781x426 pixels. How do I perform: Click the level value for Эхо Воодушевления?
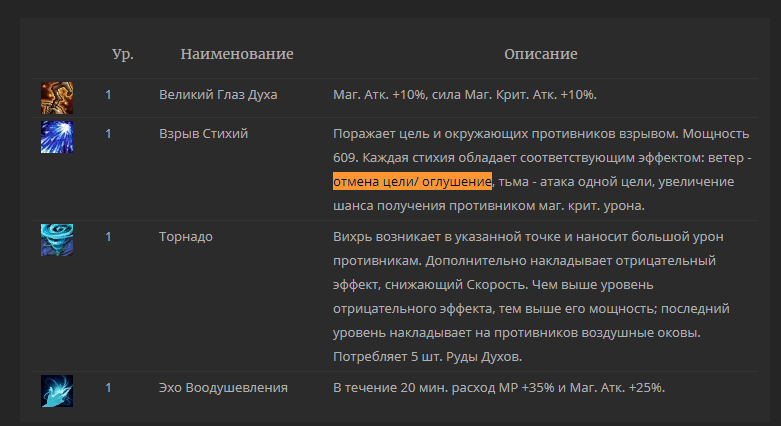point(108,388)
